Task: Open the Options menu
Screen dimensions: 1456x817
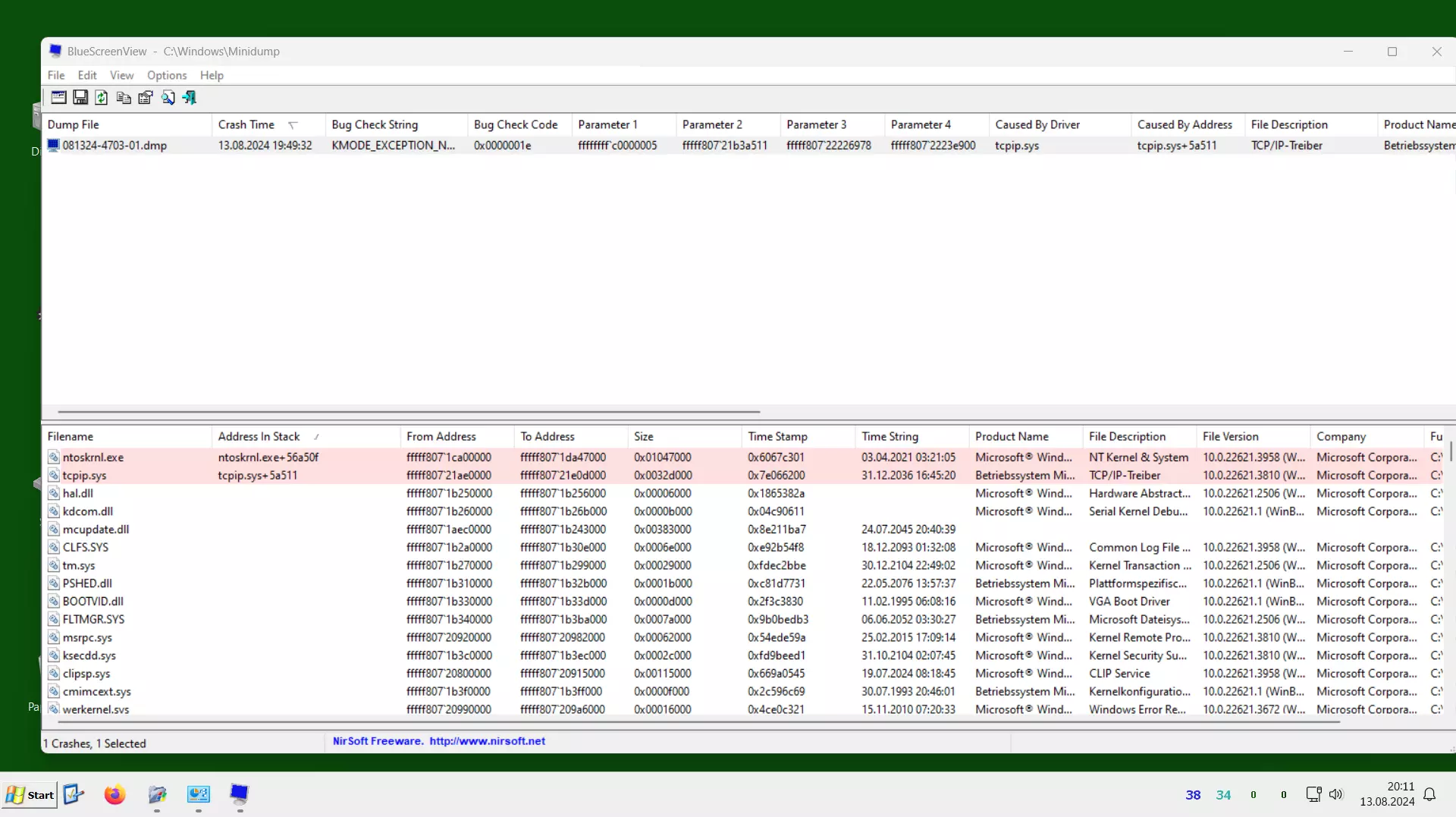Action: [x=167, y=75]
